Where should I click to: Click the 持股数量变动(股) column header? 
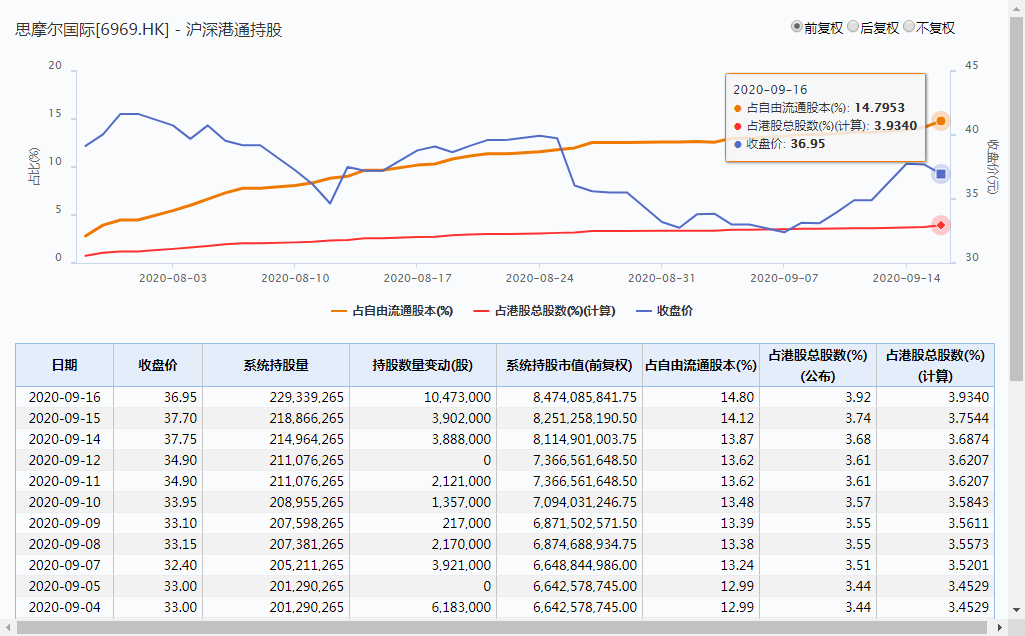point(422,365)
